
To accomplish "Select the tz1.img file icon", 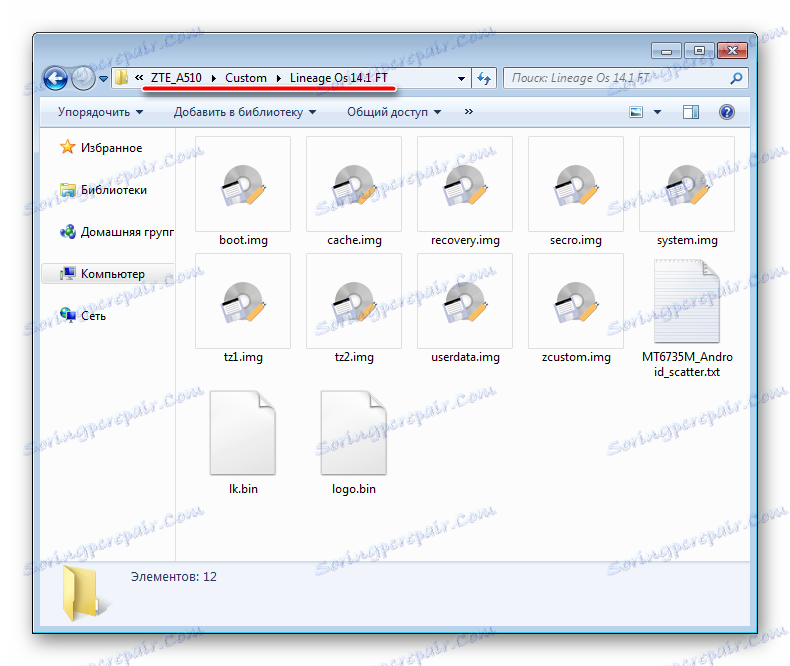I will click(x=243, y=301).
